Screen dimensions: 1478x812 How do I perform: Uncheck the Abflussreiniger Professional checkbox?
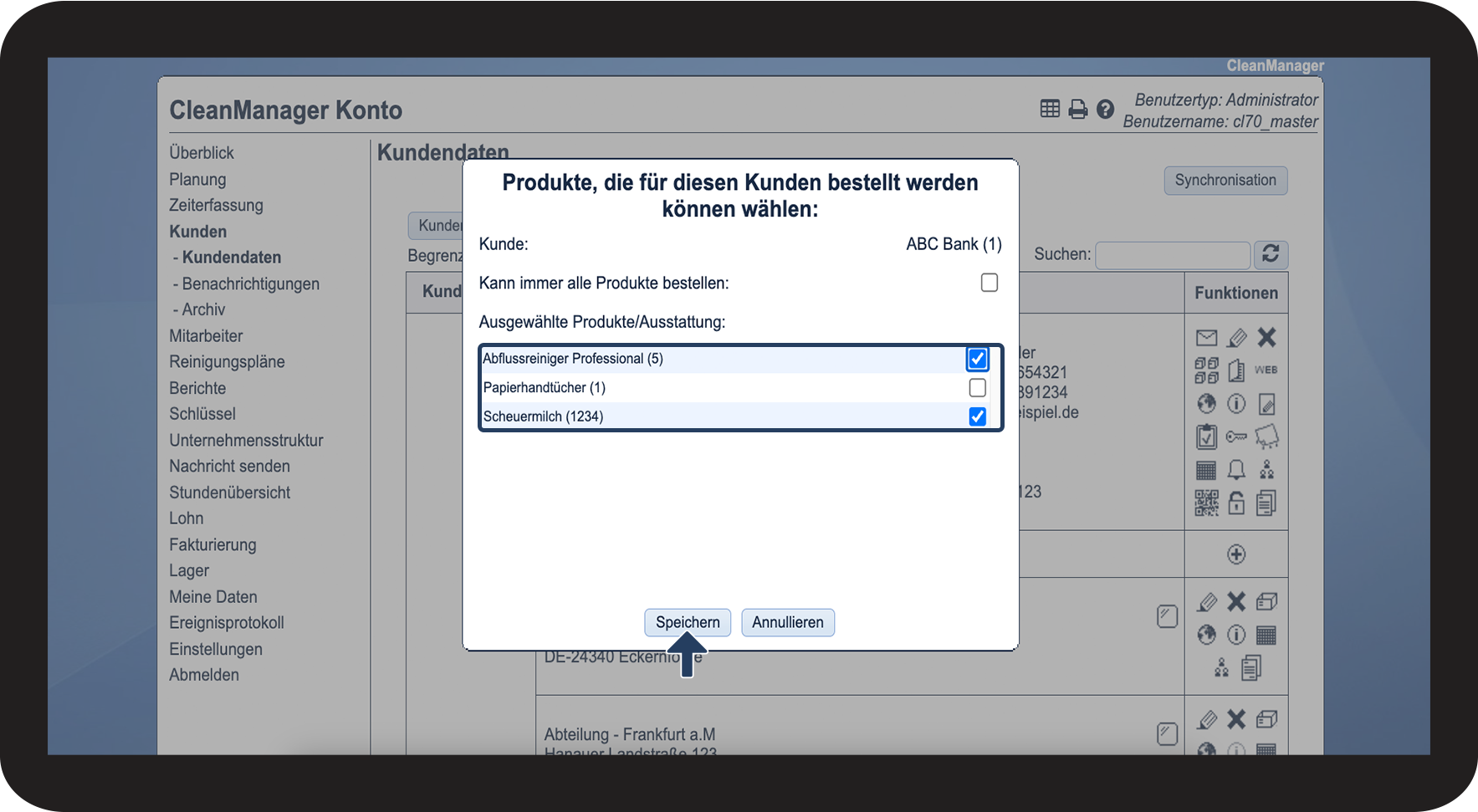[x=977, y=359]
